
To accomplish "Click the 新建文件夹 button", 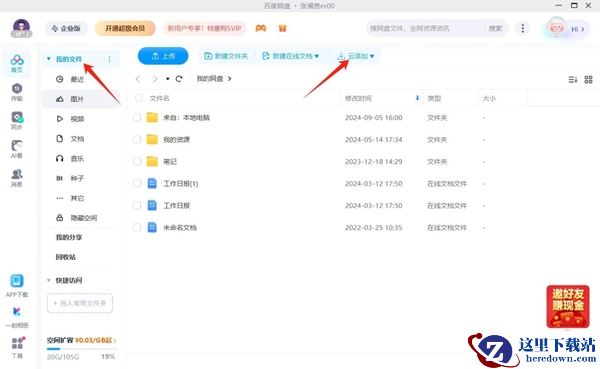I will pos(226,56).
